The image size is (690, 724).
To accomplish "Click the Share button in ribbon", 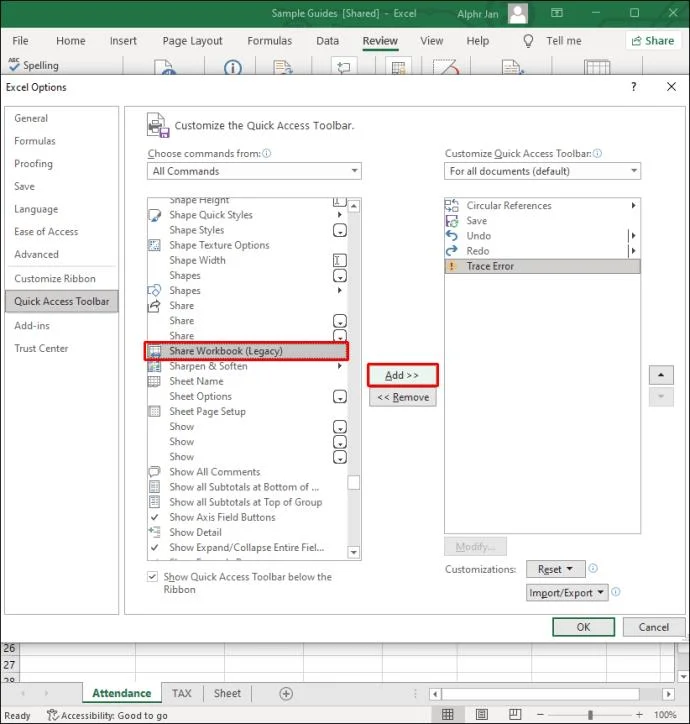I will (653, 41).
